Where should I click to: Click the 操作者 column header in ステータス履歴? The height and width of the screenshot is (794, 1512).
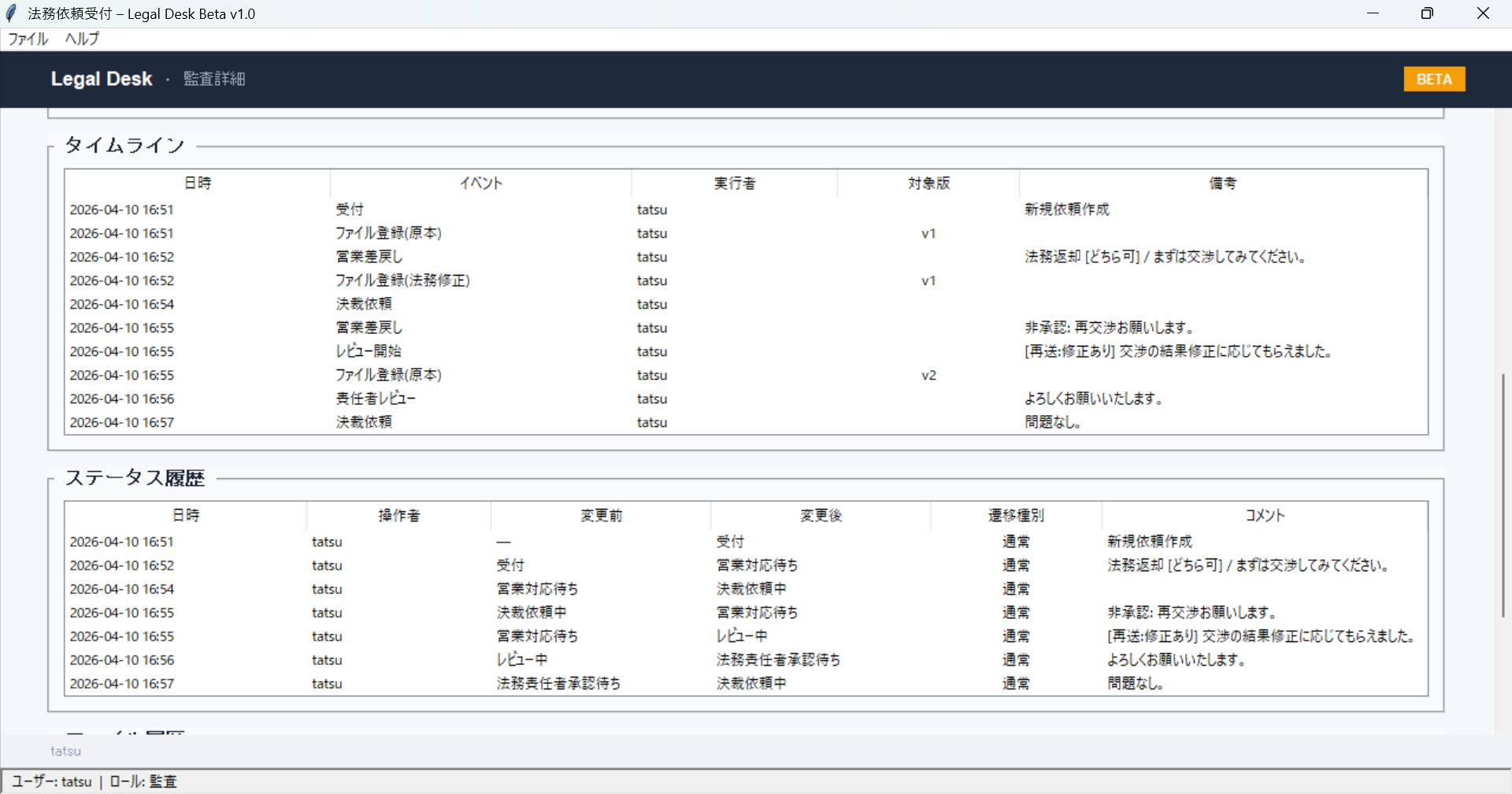tap(398, 516)
